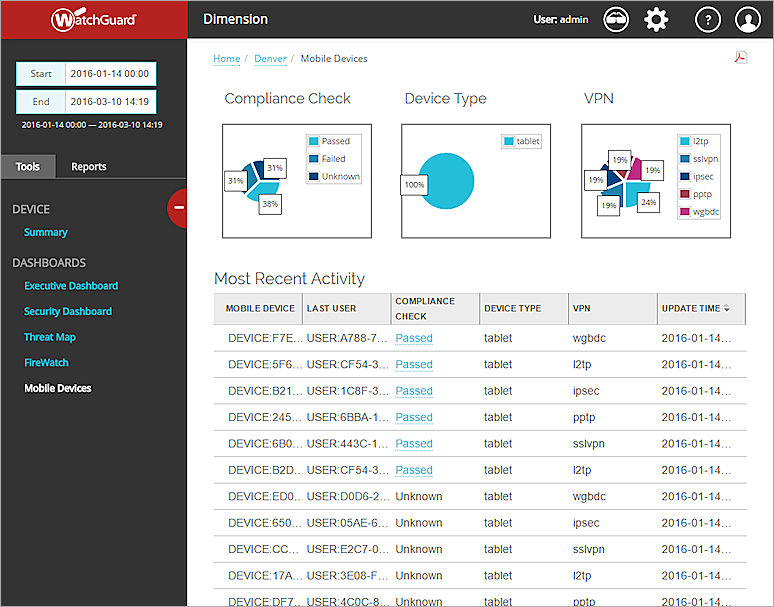Click the glasses icon in the header
This screenshot has height=607, width=774.
point(616,19)
